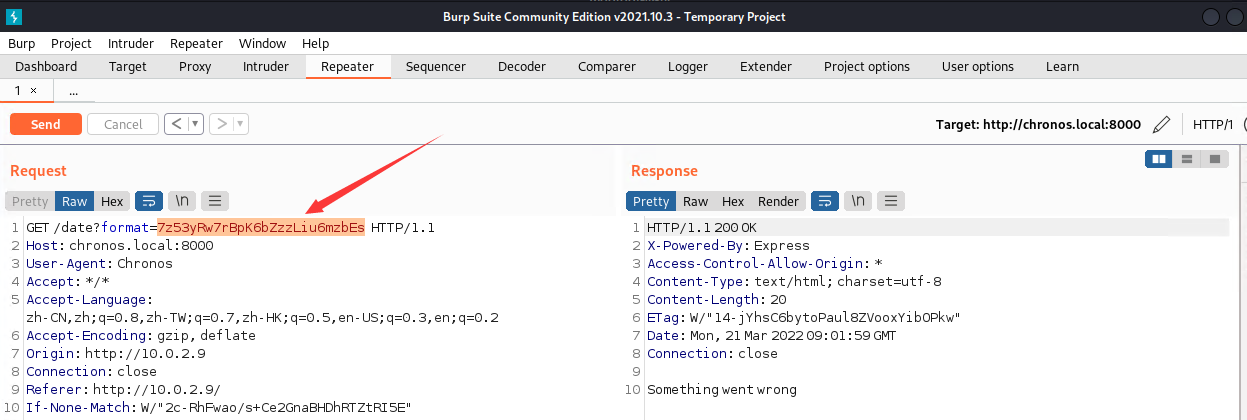Click the Referer: http://10.0.2.9/ header
This screenshot has height=420, width=1247.
pyautogui.click(x=124, y=389)
